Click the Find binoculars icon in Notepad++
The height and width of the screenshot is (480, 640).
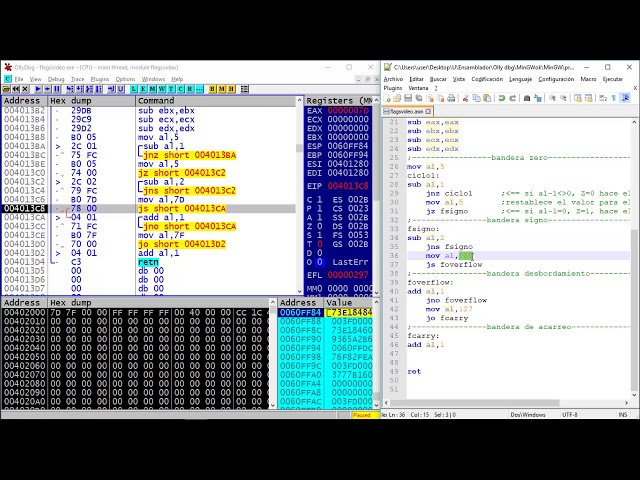(x=527, y=98)
